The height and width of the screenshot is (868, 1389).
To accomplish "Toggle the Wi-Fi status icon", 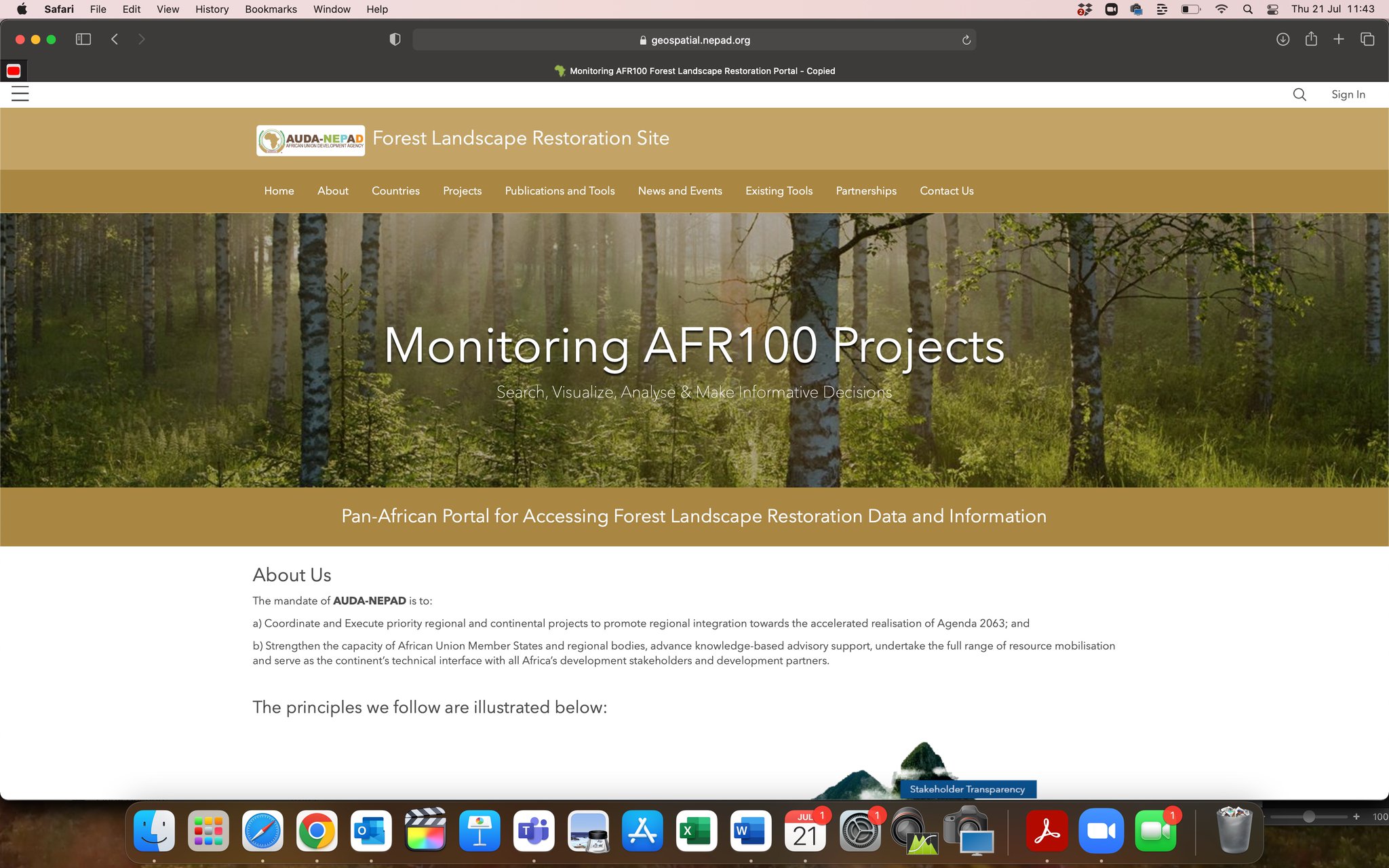I will click(x=1221, y=9).
